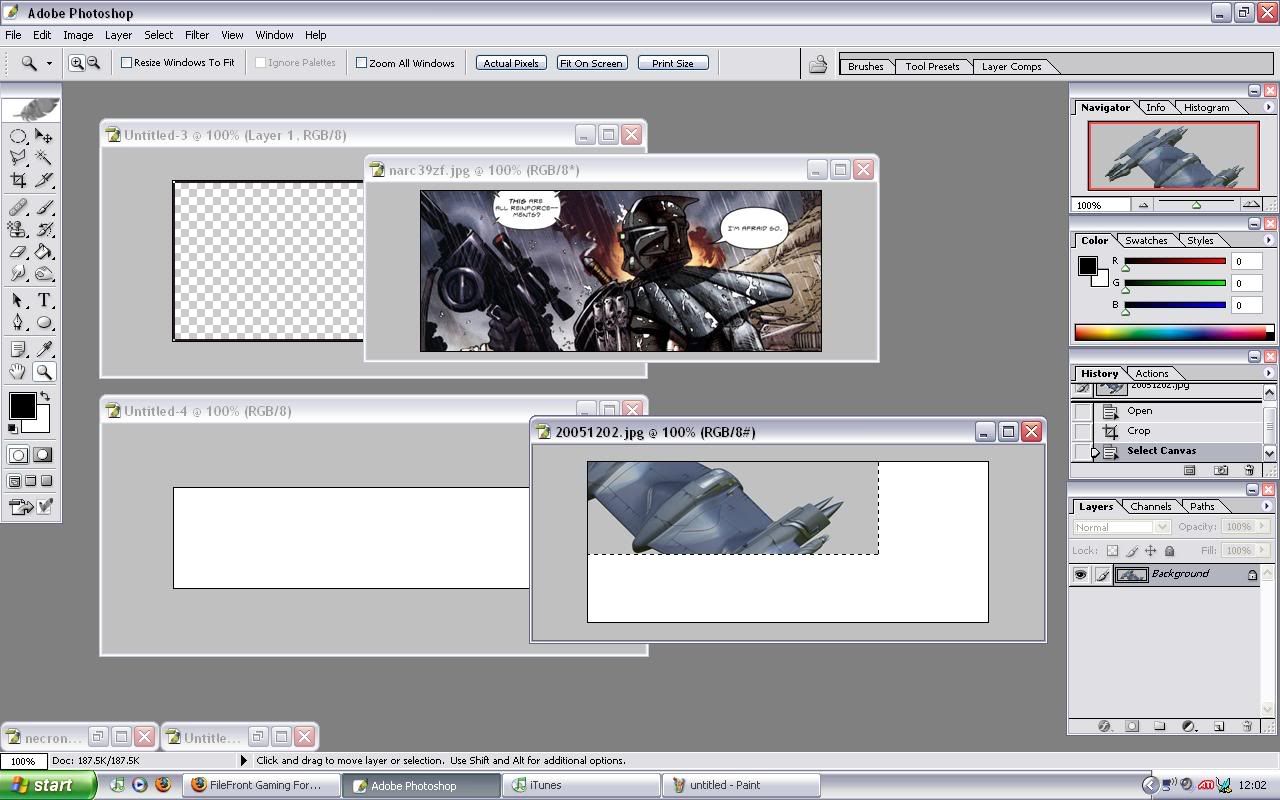Screen dimensions: 1280x800
Task: Select the Elliptical Marquee tool
Action: [18, 136]
